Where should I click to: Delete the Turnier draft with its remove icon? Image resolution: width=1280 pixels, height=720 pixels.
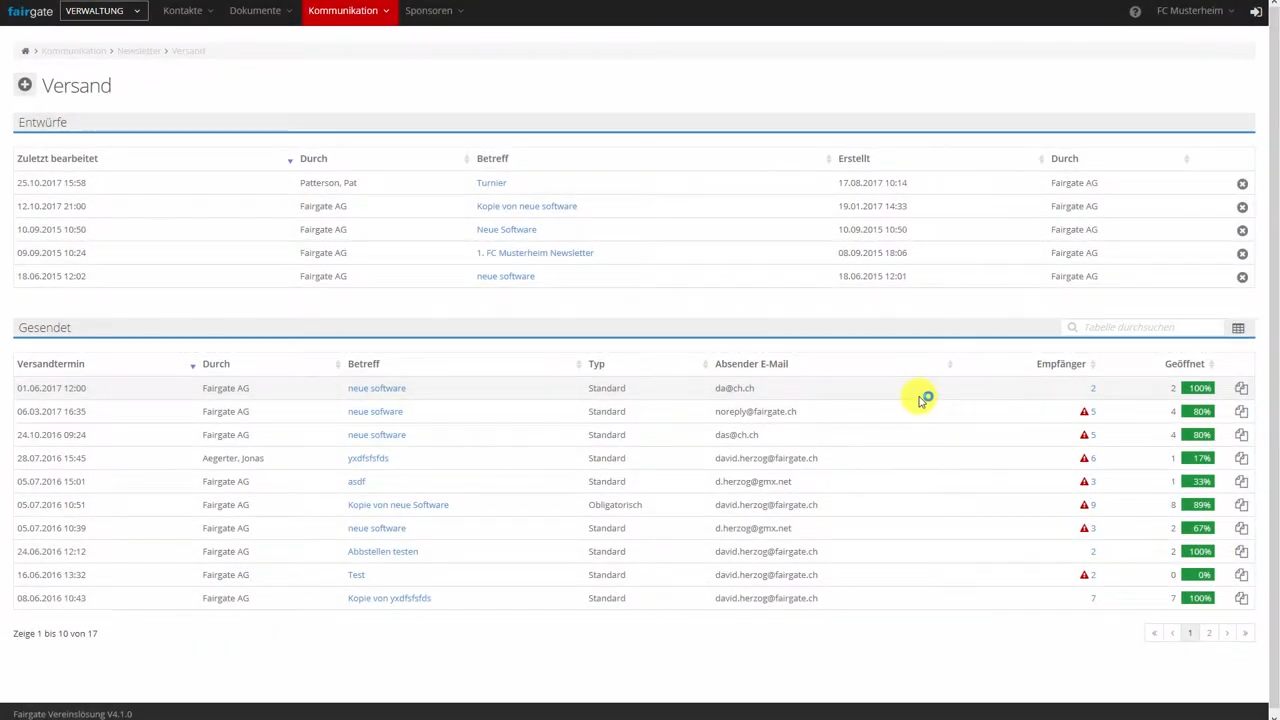coord(1242,184)
